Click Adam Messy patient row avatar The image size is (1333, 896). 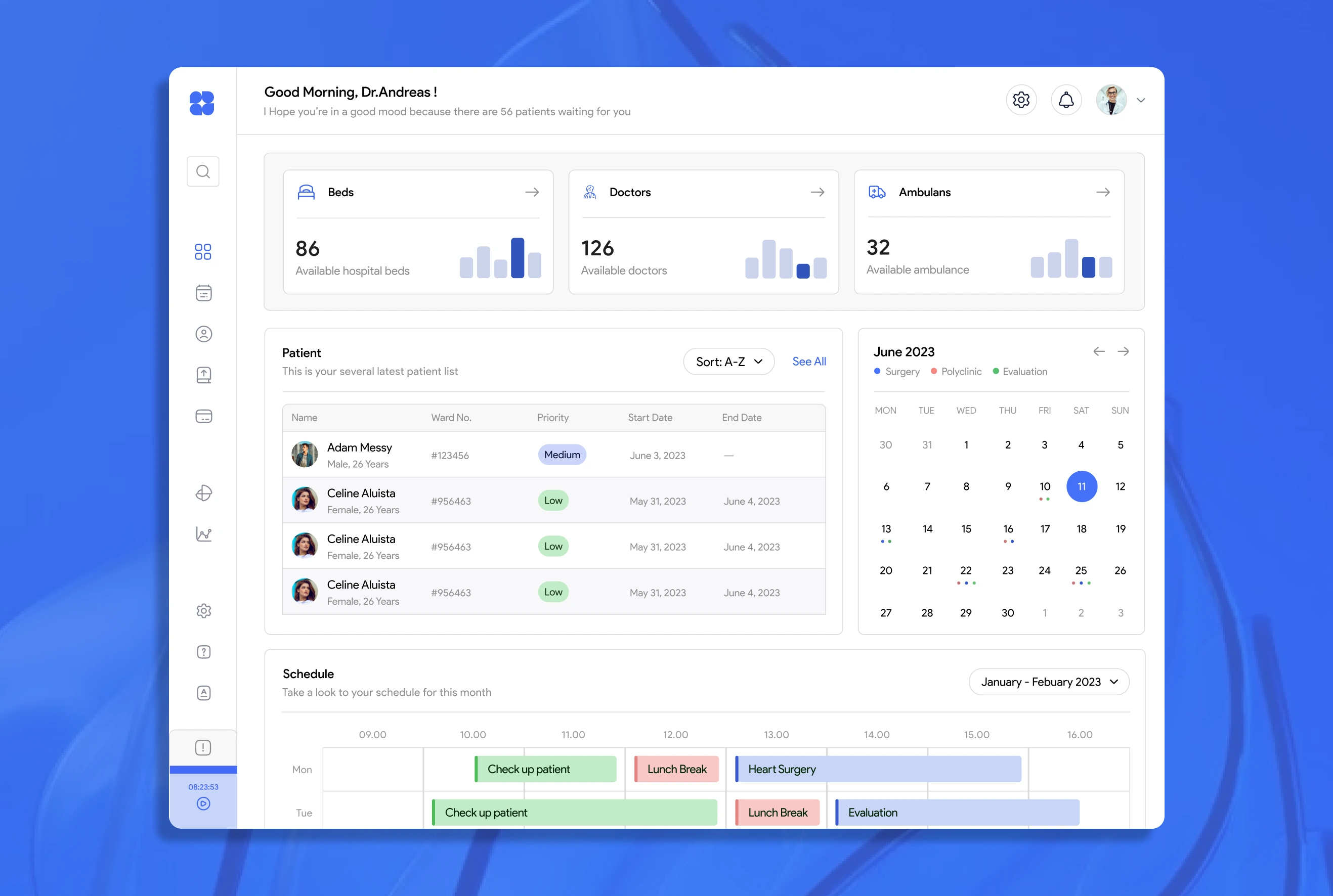[305, 455]
